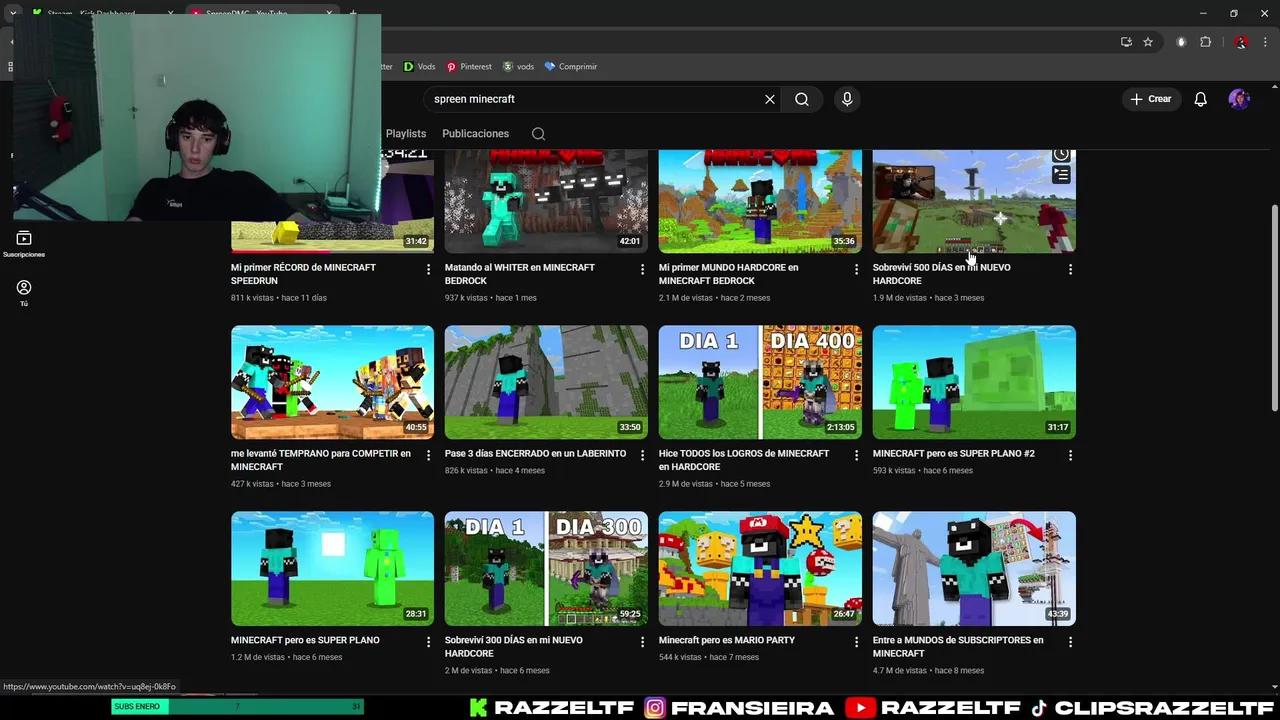The image size is (1280, 720).
Task: Click title Sobreviví 500 DÍAS en mi NUEVO HARDCORE
Action: pos(941,274)
